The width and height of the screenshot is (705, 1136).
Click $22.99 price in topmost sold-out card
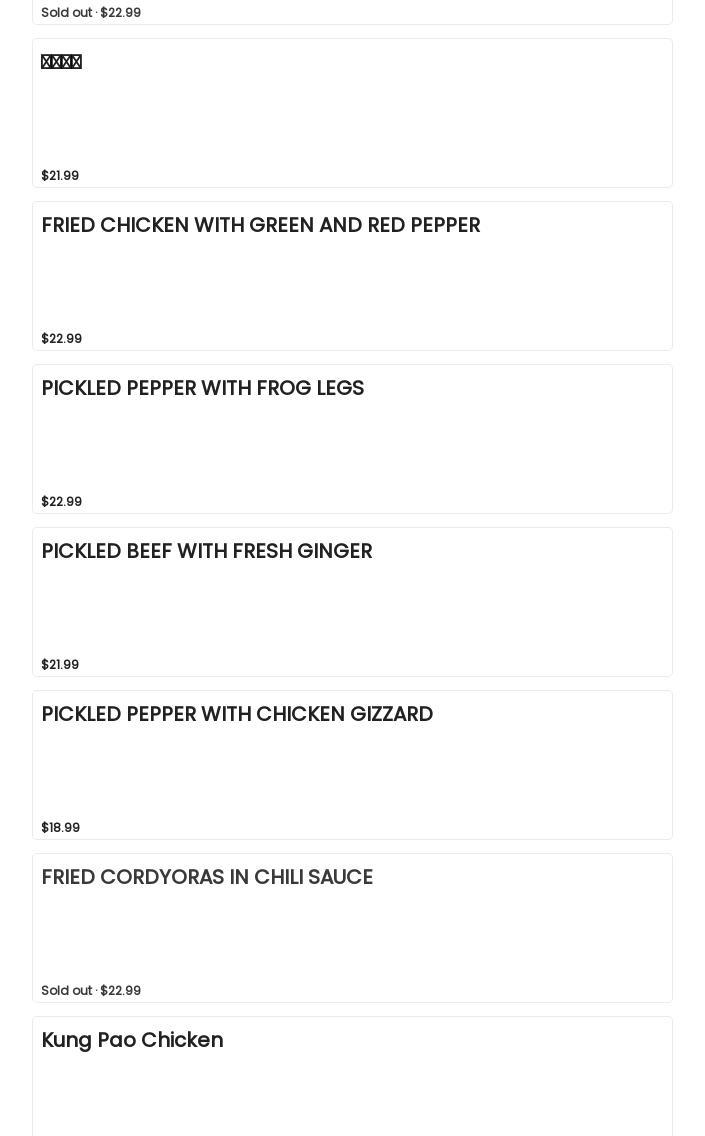(120, 12)
